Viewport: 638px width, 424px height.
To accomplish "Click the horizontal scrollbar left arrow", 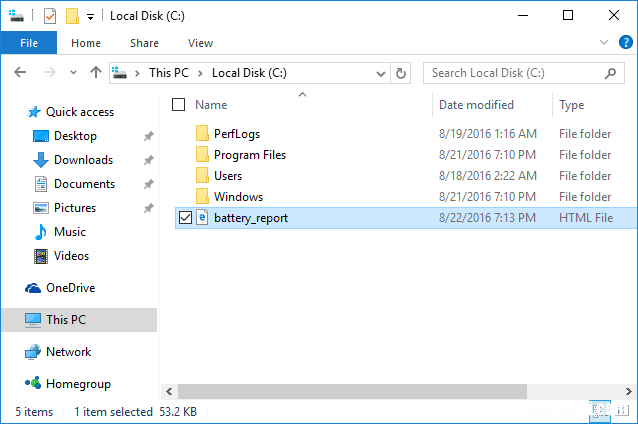I will 169,391.
